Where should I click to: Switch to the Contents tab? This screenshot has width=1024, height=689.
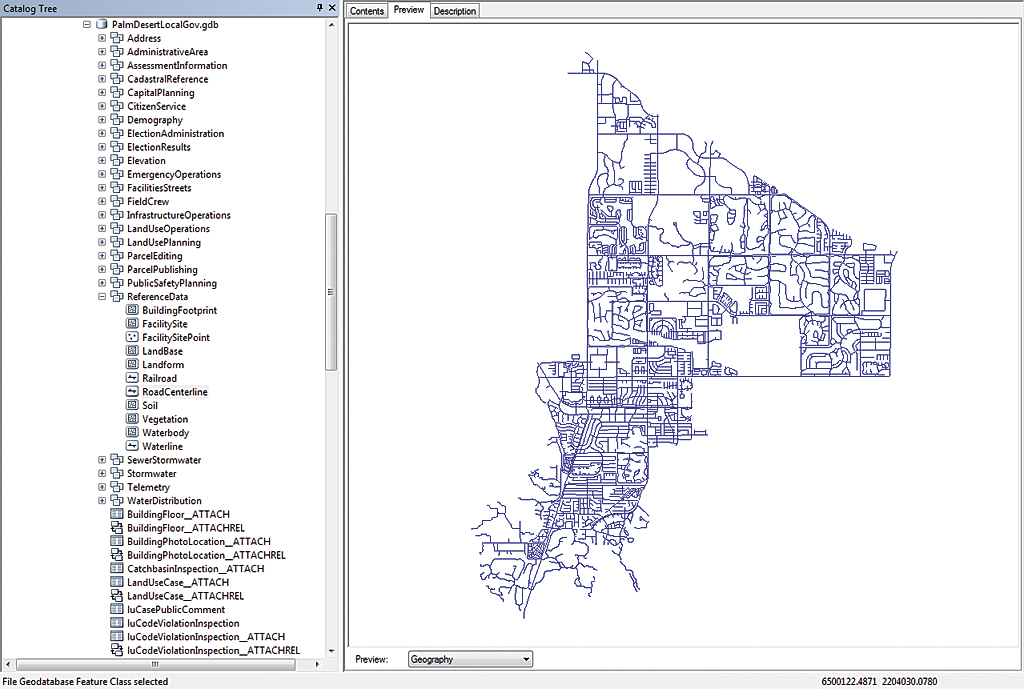[366, 11]
